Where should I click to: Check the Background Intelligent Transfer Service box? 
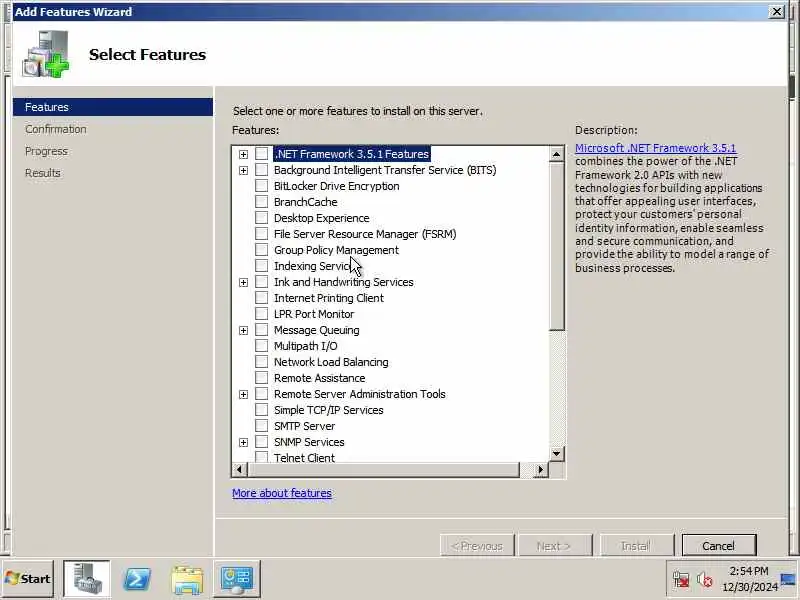click(x=261, y=169)
